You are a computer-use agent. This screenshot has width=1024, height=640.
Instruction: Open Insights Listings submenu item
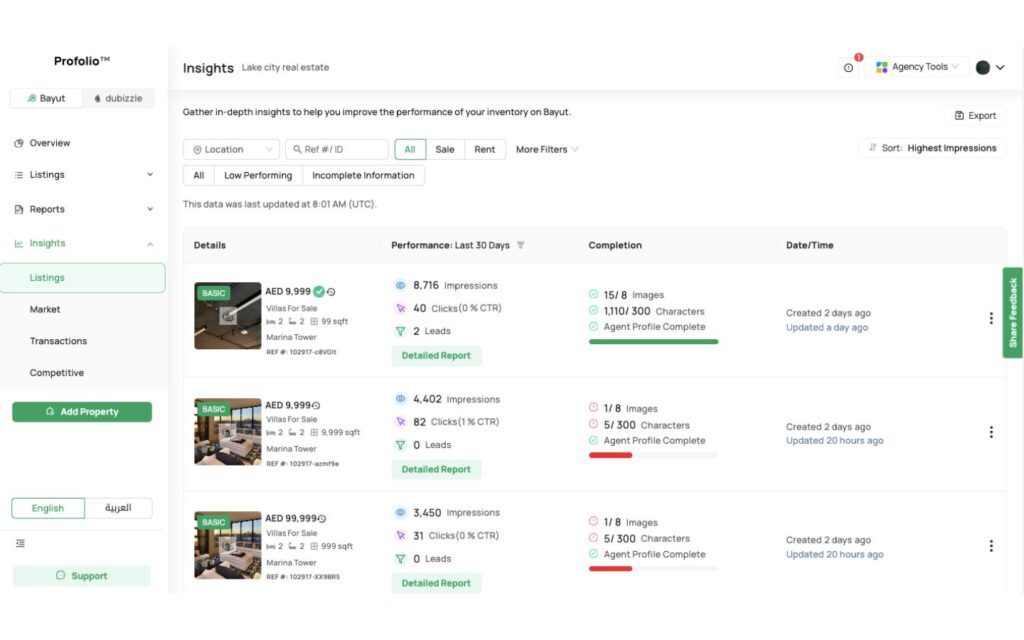pyautogui.click(x=83, y=278)
